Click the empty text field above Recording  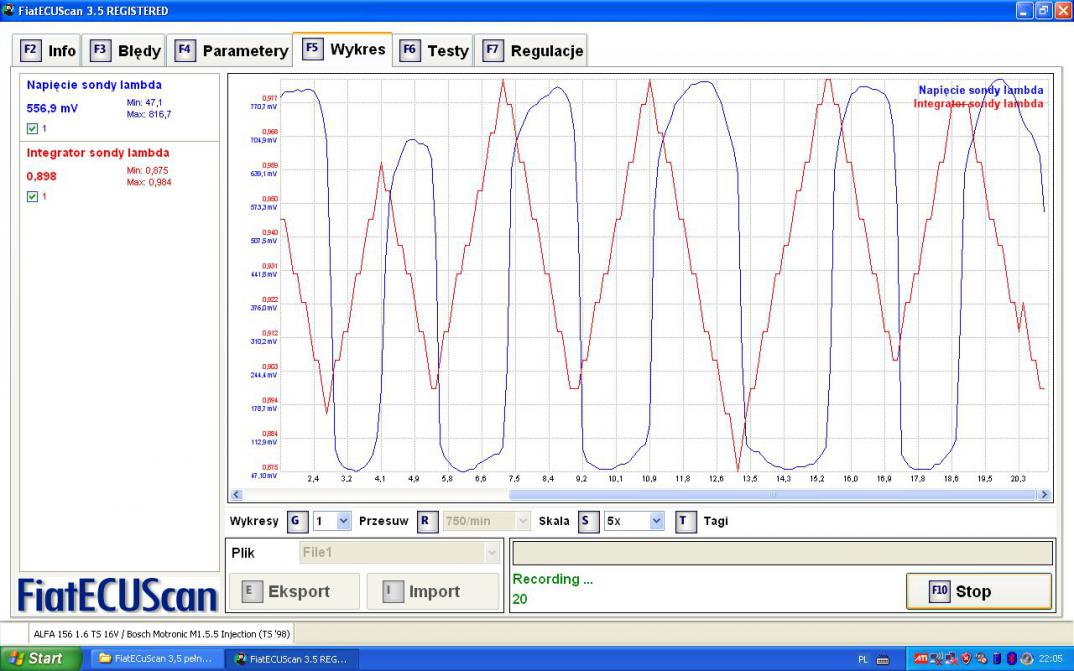point(781,553)
